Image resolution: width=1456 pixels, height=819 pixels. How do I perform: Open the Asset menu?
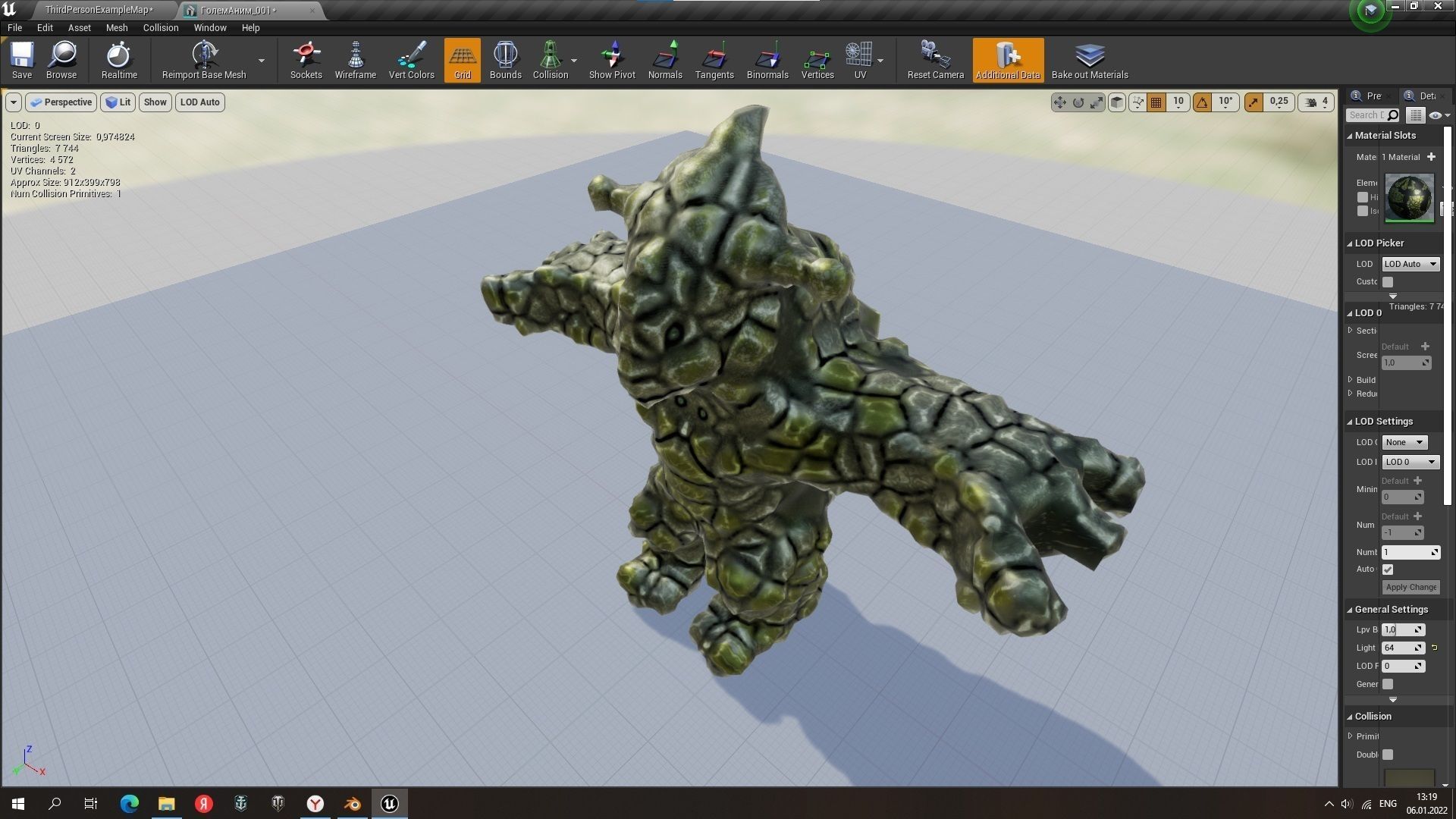(80, 27)
